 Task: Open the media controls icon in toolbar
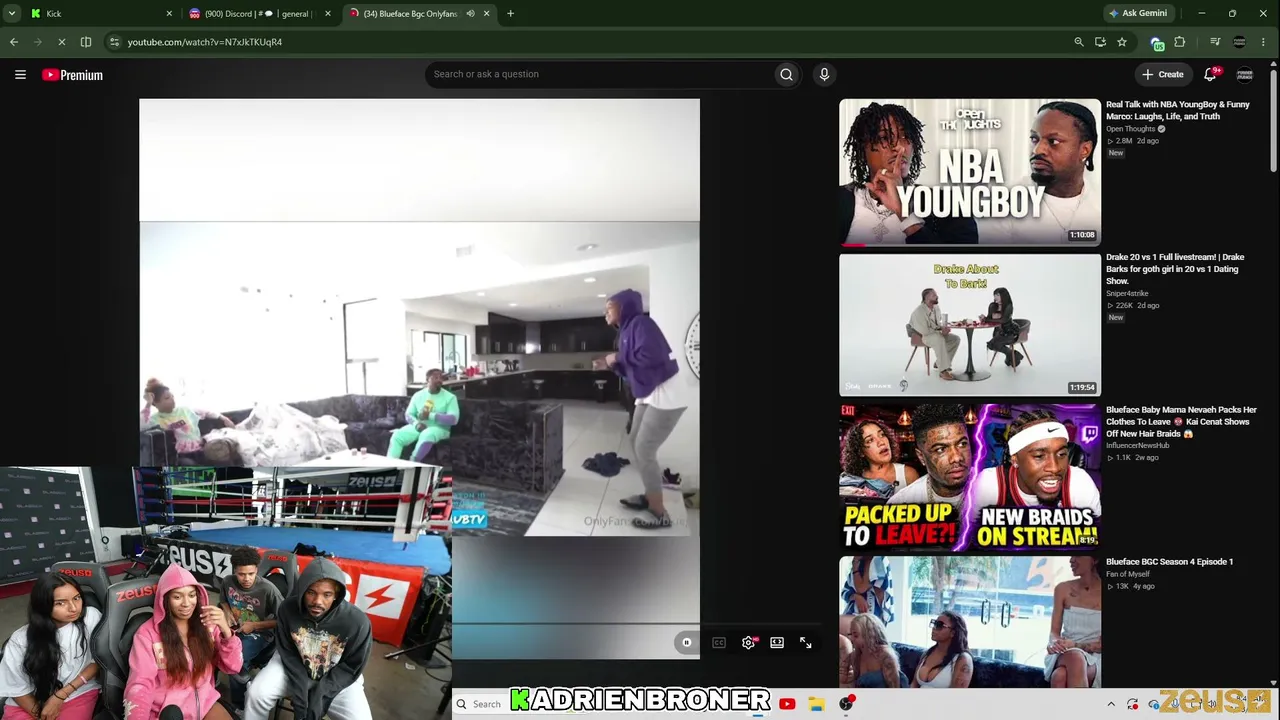tap(1215, 42)
